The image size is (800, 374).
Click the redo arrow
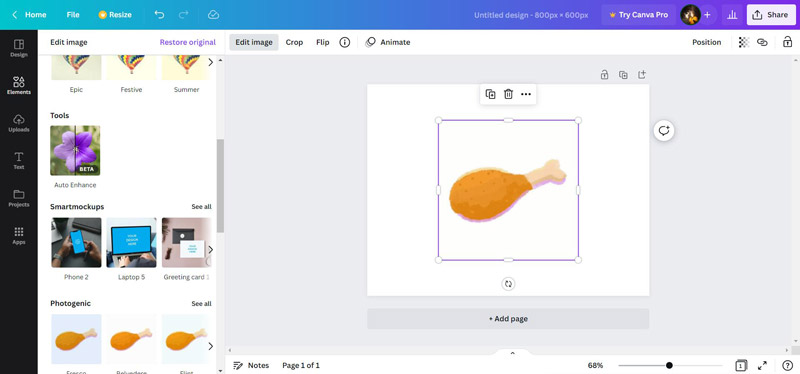point(183,15)
